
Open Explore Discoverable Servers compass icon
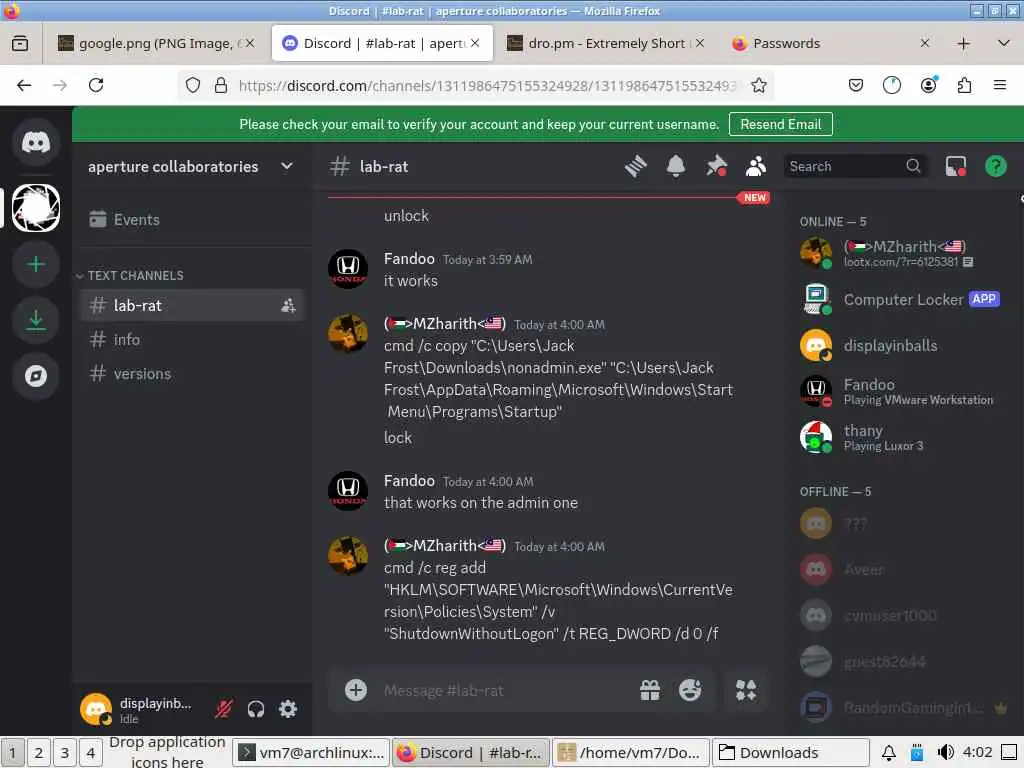(36, 376)
